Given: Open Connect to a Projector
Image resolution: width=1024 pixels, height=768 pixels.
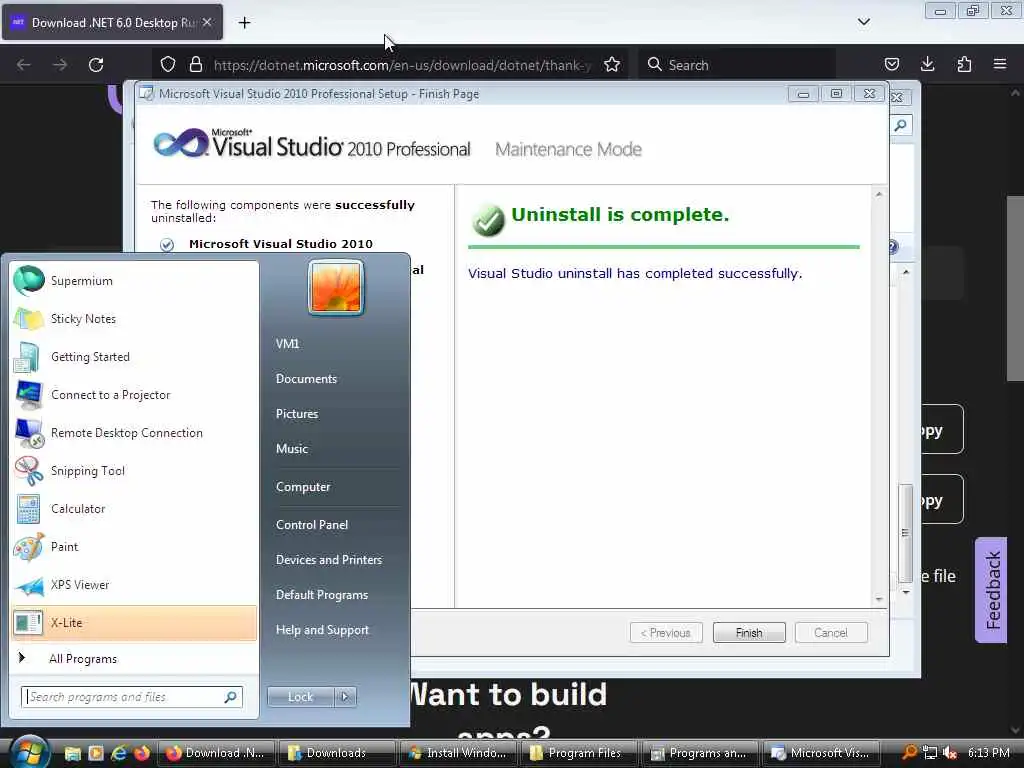Looking at the screenshot, I should [134, 394].
